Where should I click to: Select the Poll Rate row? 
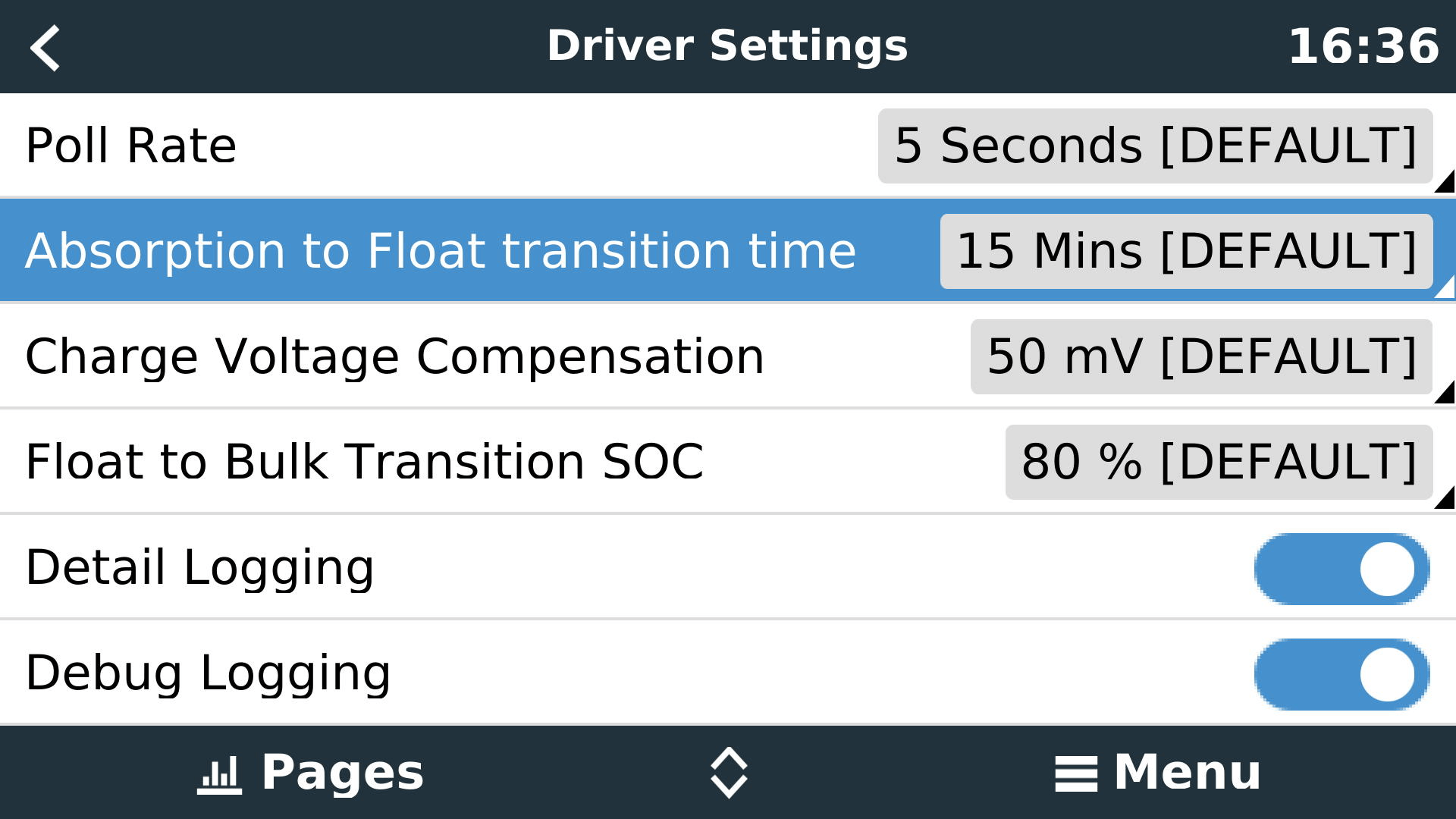[303, 146]
